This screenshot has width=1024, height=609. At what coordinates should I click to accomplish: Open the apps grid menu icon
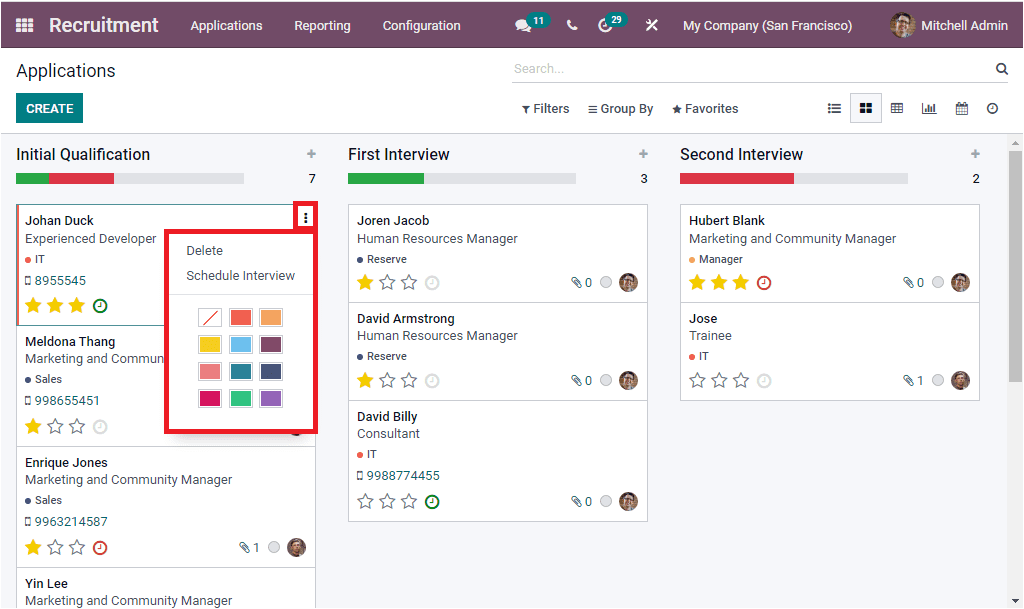click(x=24, y=24)
